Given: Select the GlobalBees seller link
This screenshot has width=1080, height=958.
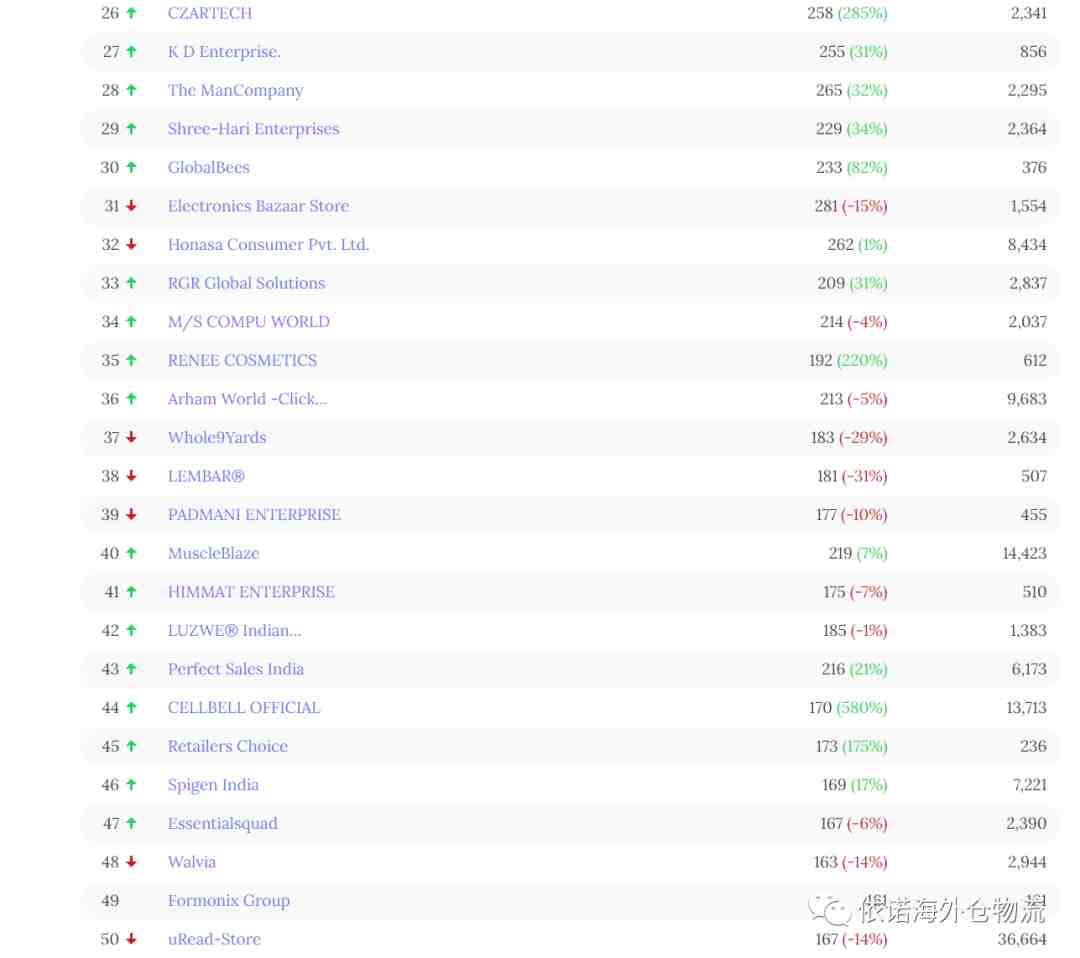Looking at the screenshot, I should [208, 167].
